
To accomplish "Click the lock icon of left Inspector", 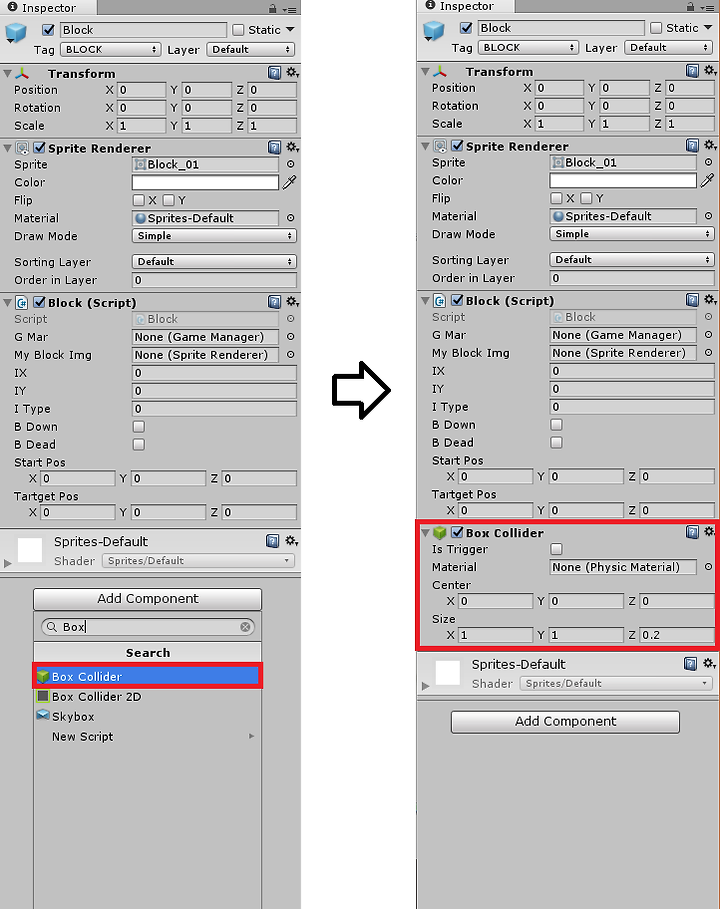I will coord(272,8).
